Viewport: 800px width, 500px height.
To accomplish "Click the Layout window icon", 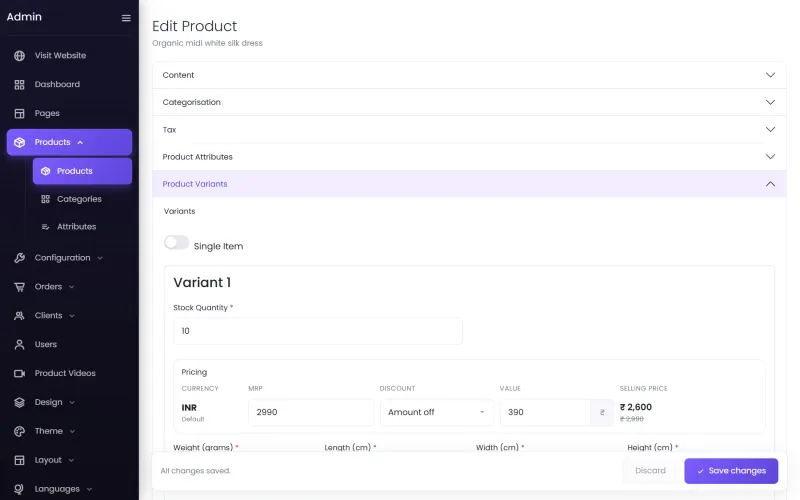I will coord(19,460).
